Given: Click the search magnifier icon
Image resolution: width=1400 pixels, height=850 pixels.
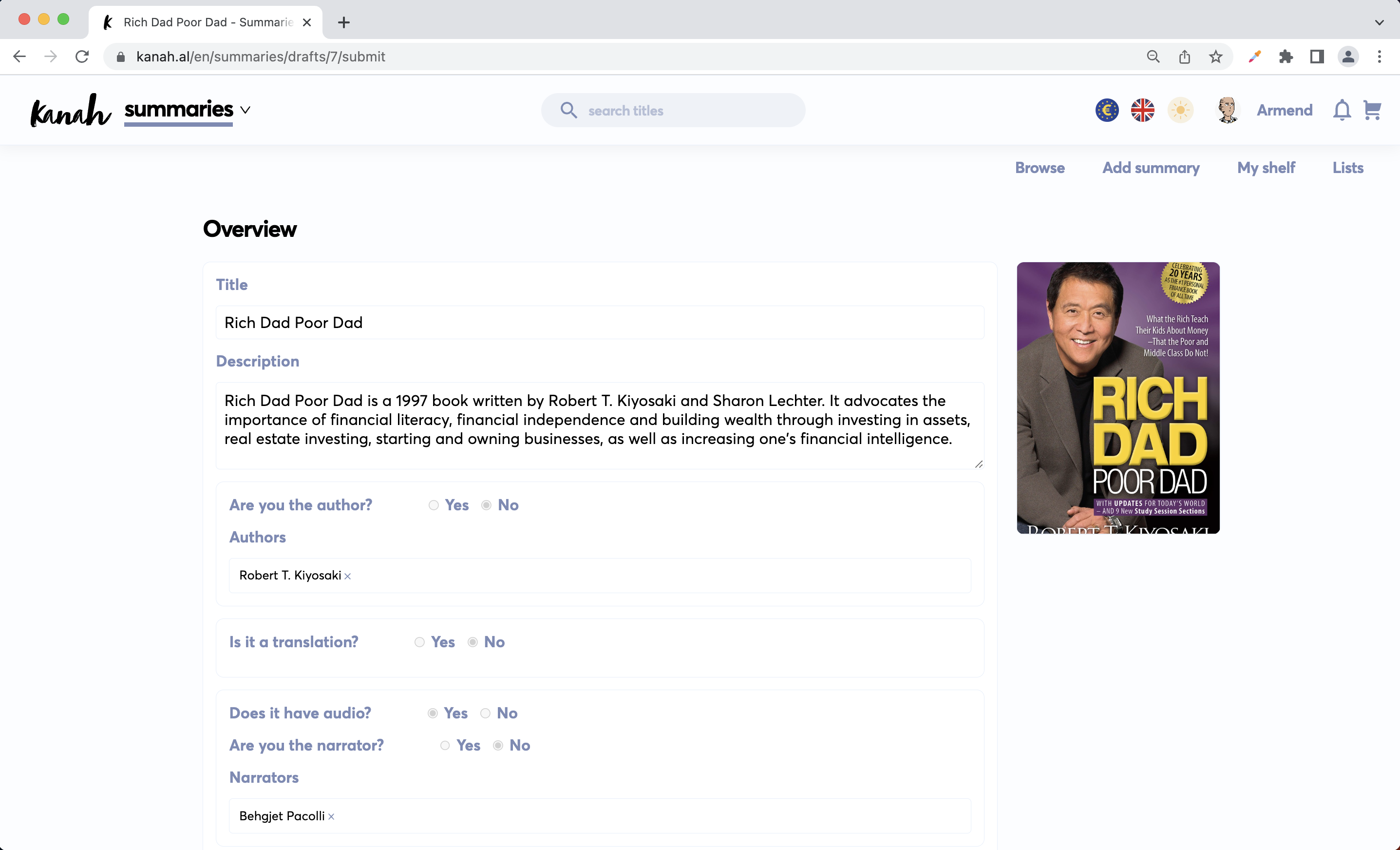Looking at the screenshot, I should (568, 110).
